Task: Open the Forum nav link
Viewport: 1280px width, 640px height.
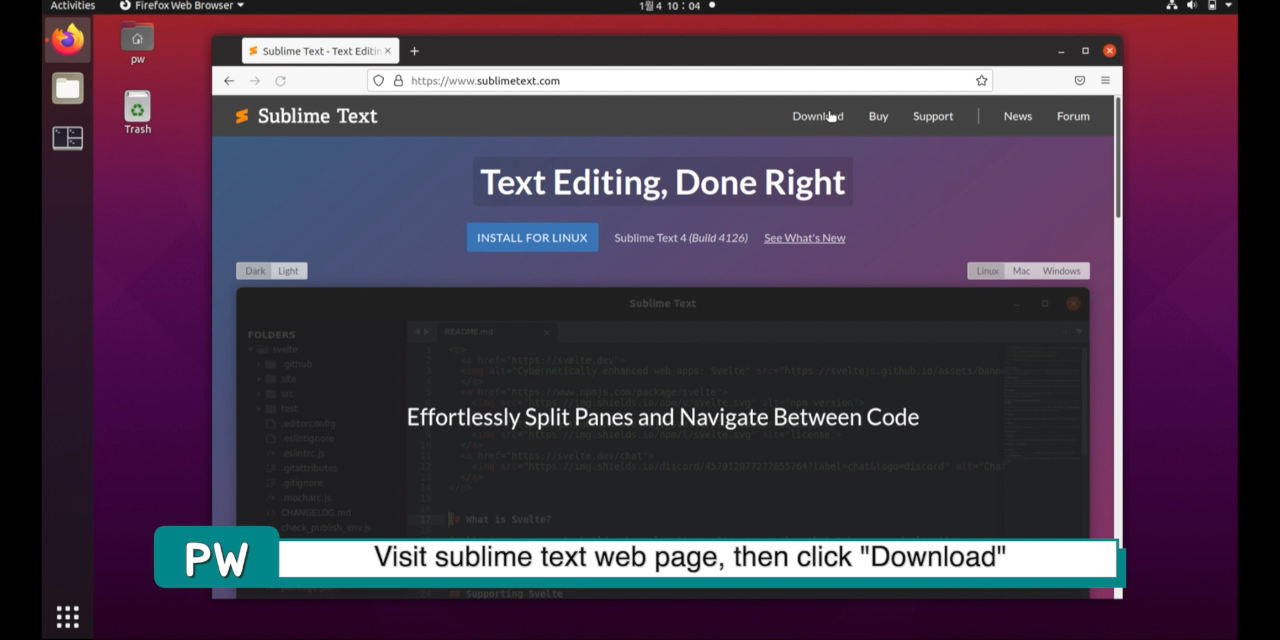Action: [1073, 116]
